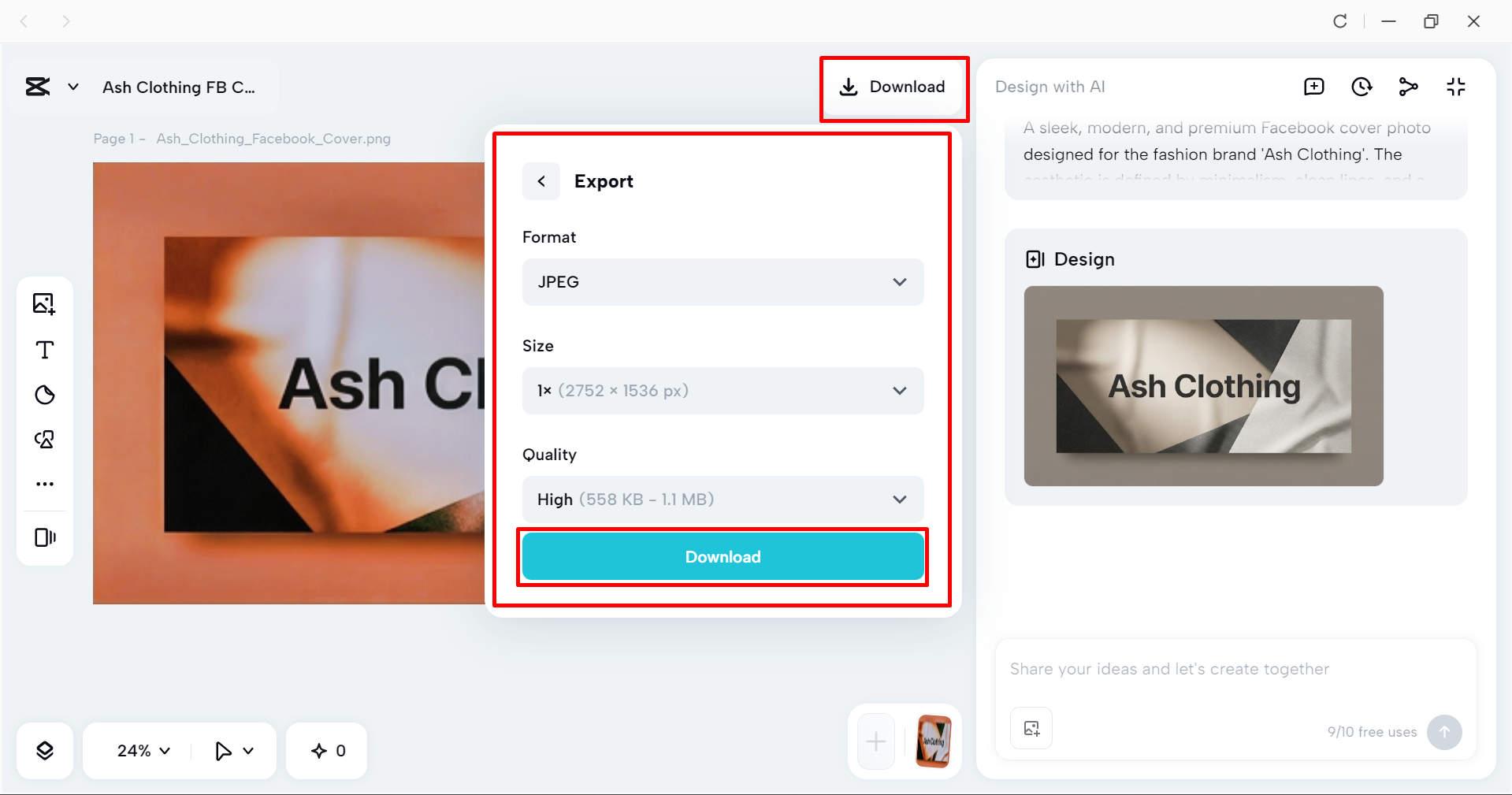
Task: Open the AI design history
Action: [1362, 87]
